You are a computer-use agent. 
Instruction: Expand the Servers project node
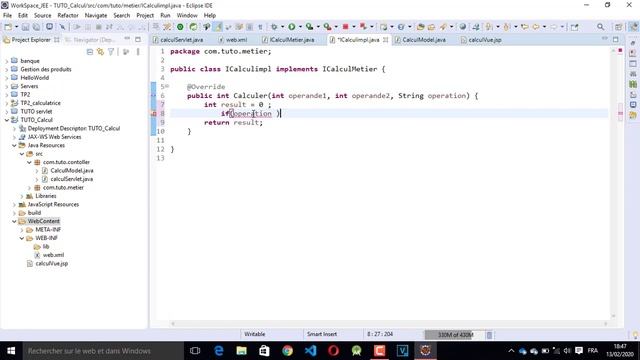click(7, 86)
